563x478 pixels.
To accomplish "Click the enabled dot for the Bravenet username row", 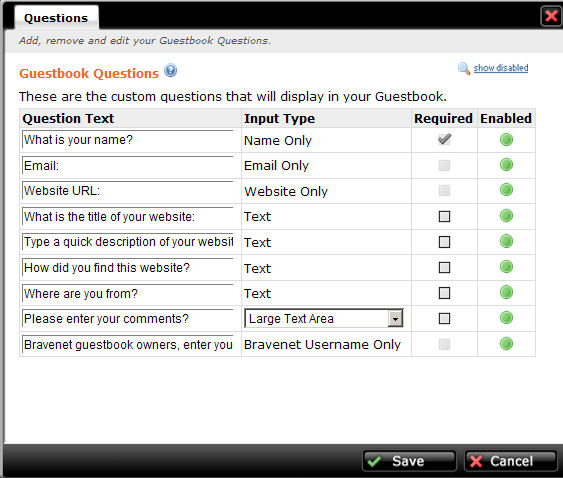I will coord(506,344).
